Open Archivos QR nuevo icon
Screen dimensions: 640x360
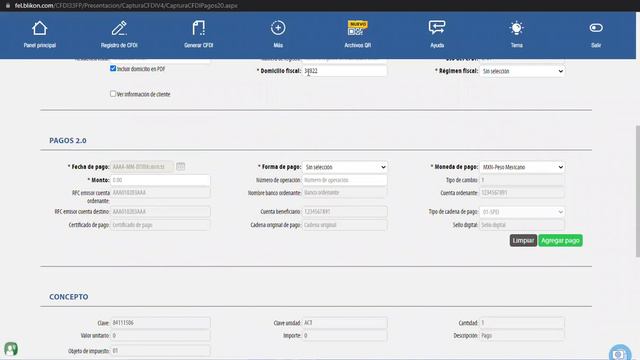coord(358,28)
